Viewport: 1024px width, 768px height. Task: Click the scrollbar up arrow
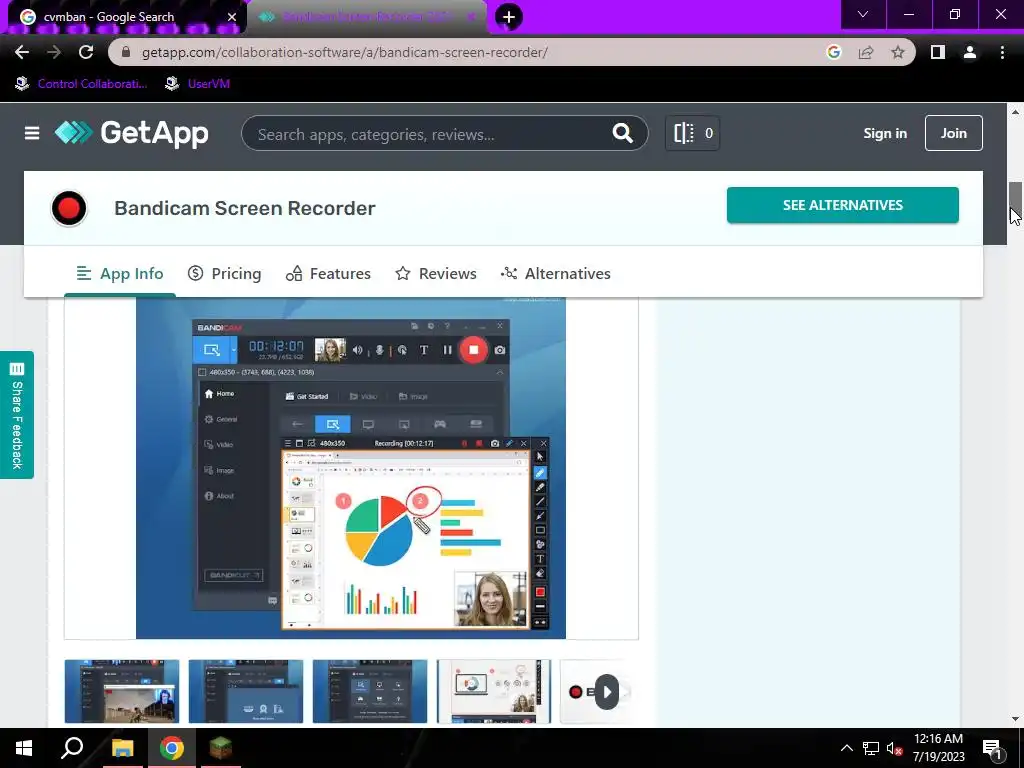pyautogui.click(x=1015, y=111)
